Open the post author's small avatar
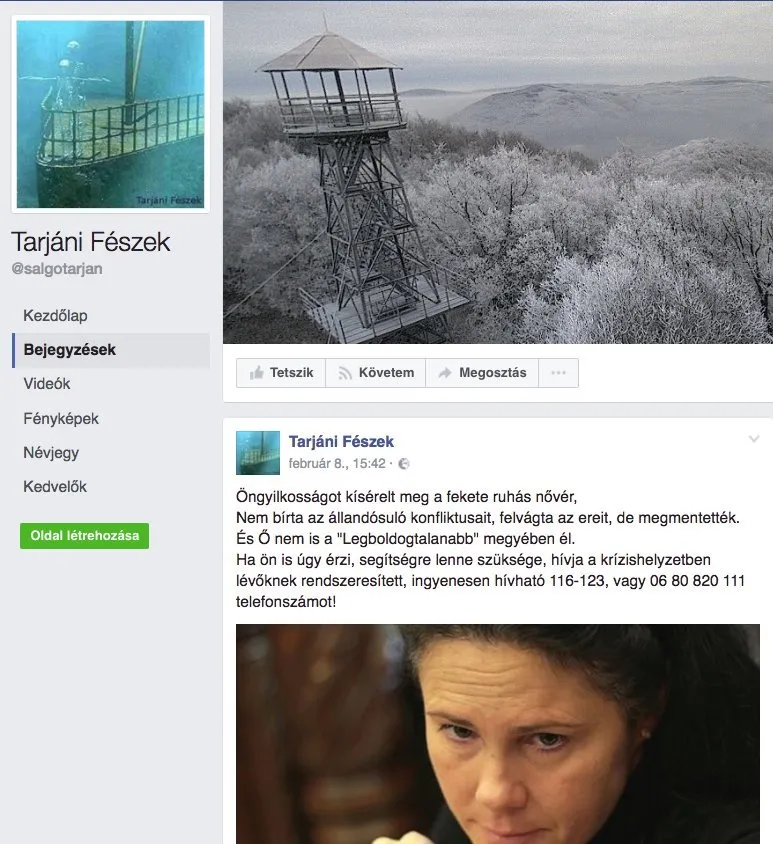The height and width of the screenshot is (844, 773). (258, 453)
